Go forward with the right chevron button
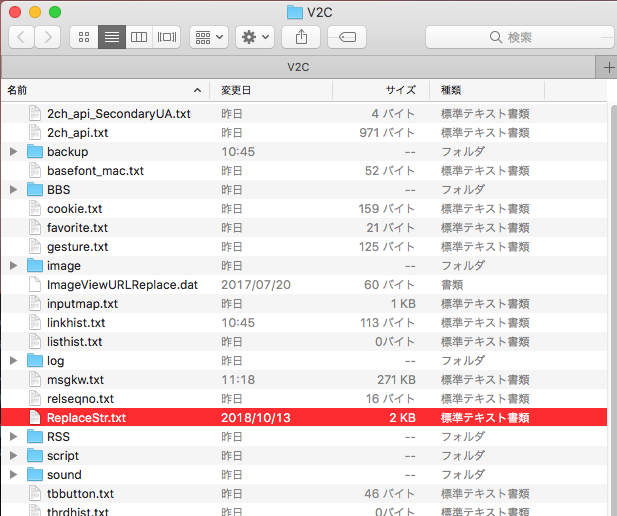 tap(48, 37)
